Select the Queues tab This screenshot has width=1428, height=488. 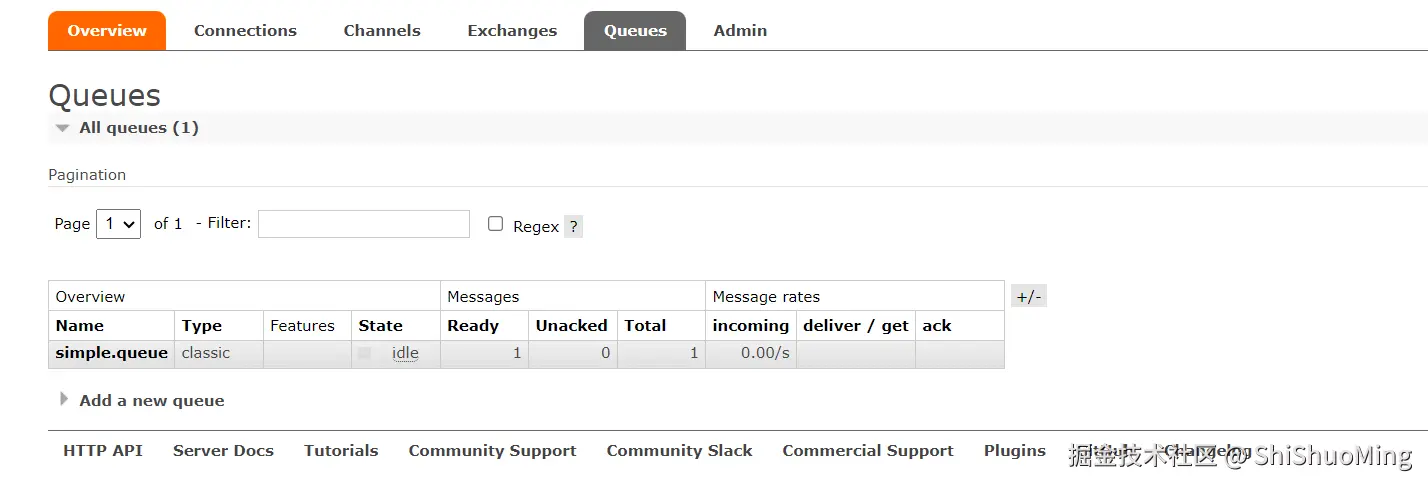point(635,30)
